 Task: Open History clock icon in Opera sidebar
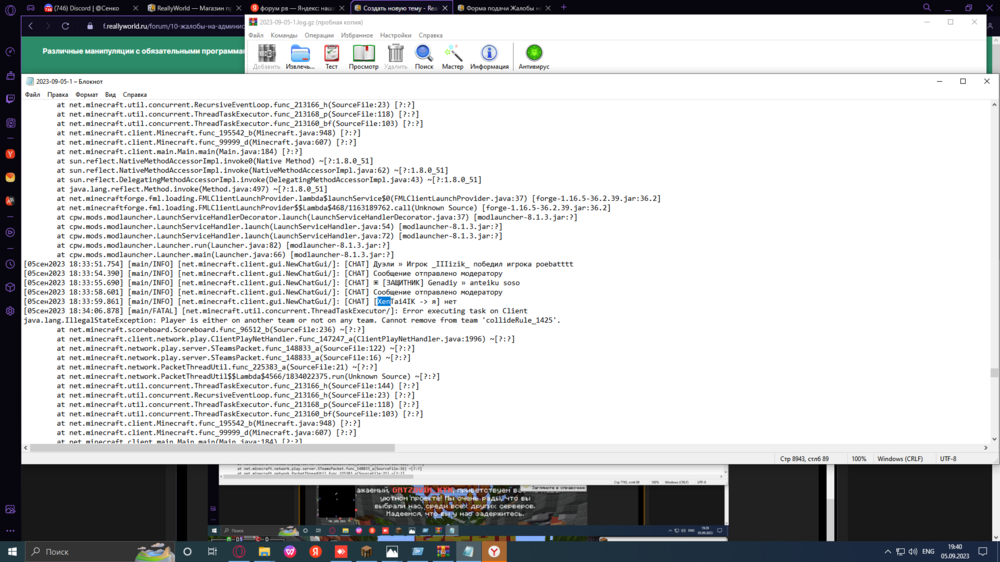[10, 264]
